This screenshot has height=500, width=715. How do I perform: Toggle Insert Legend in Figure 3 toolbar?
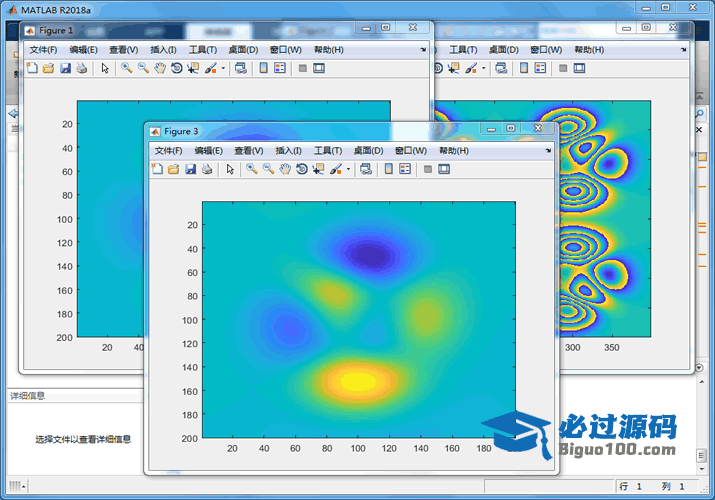405,169
